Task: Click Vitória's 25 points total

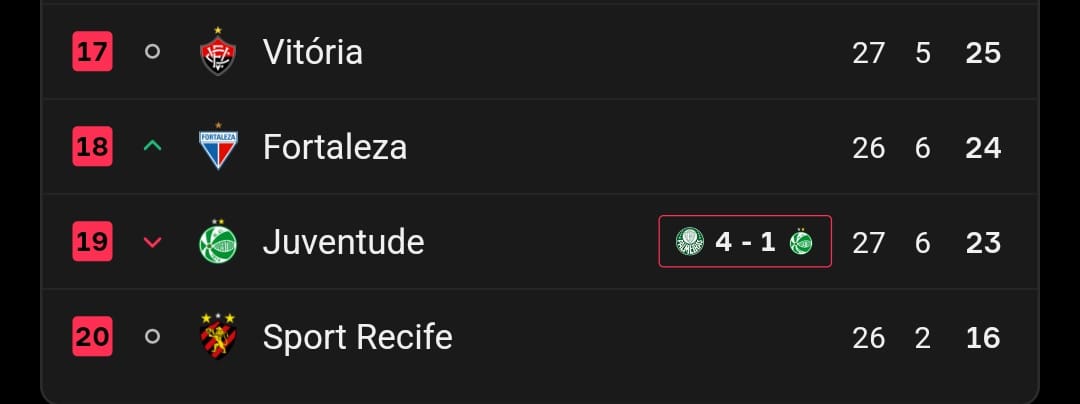Action: (983, 52)
